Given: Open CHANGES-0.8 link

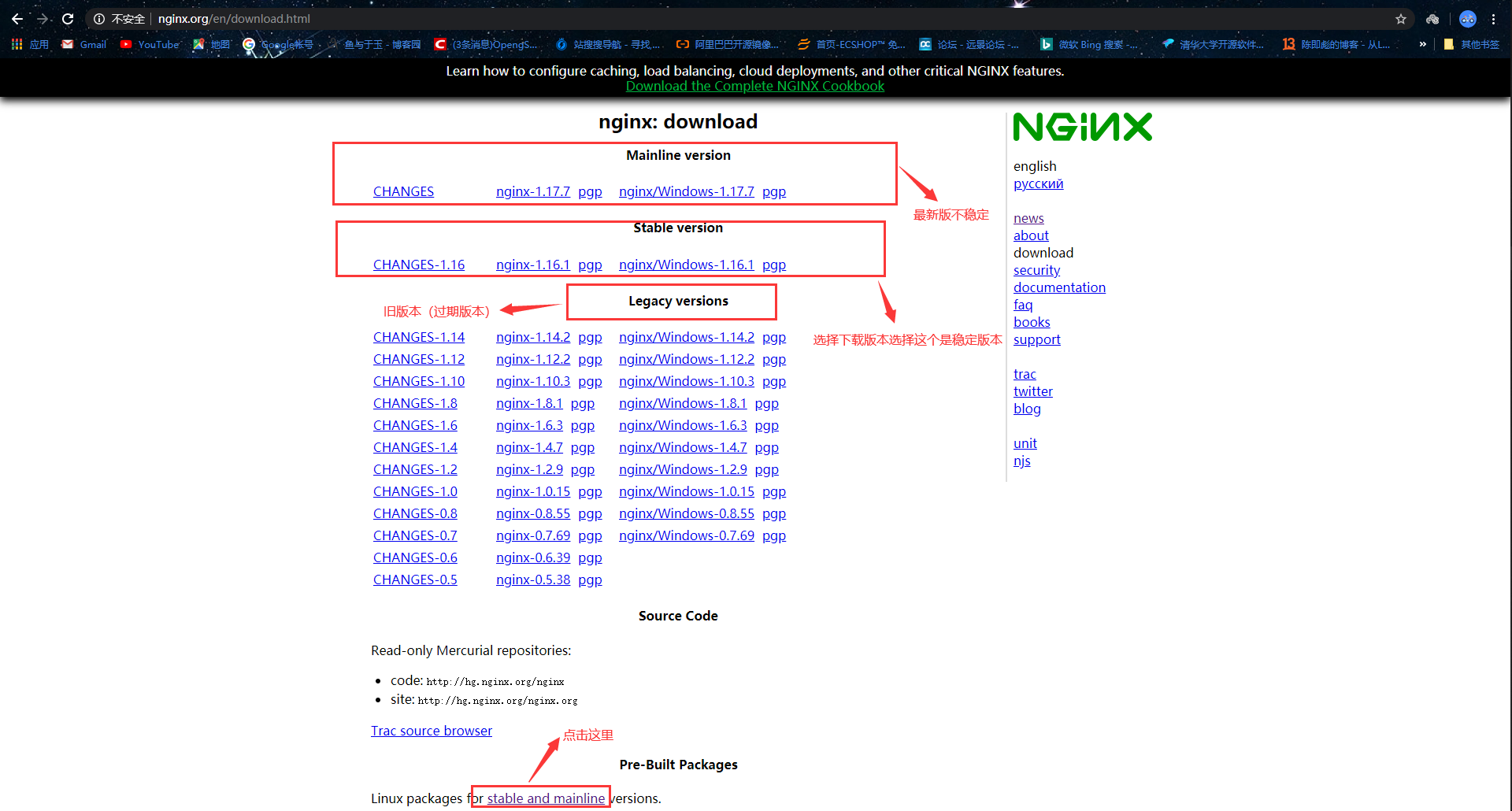Looking at the screenshot, I should point(415,513).
